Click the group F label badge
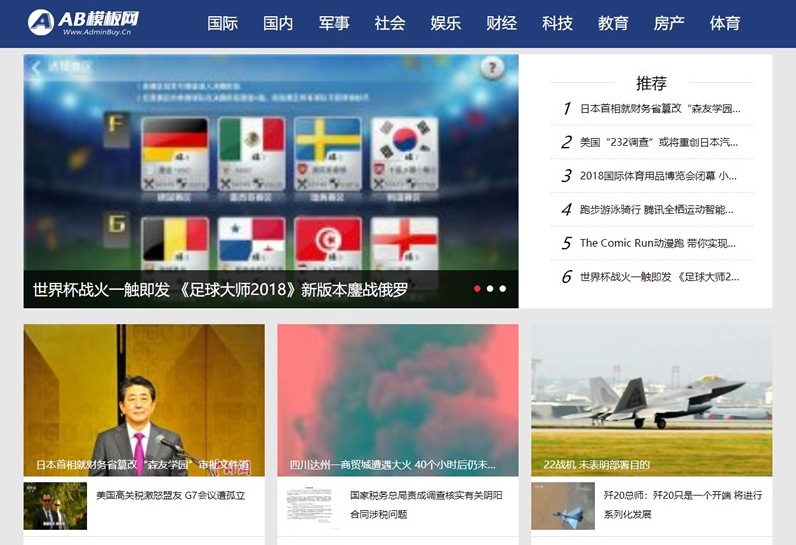Viewport: 796px width, 545px height. [x=116, y=130]
